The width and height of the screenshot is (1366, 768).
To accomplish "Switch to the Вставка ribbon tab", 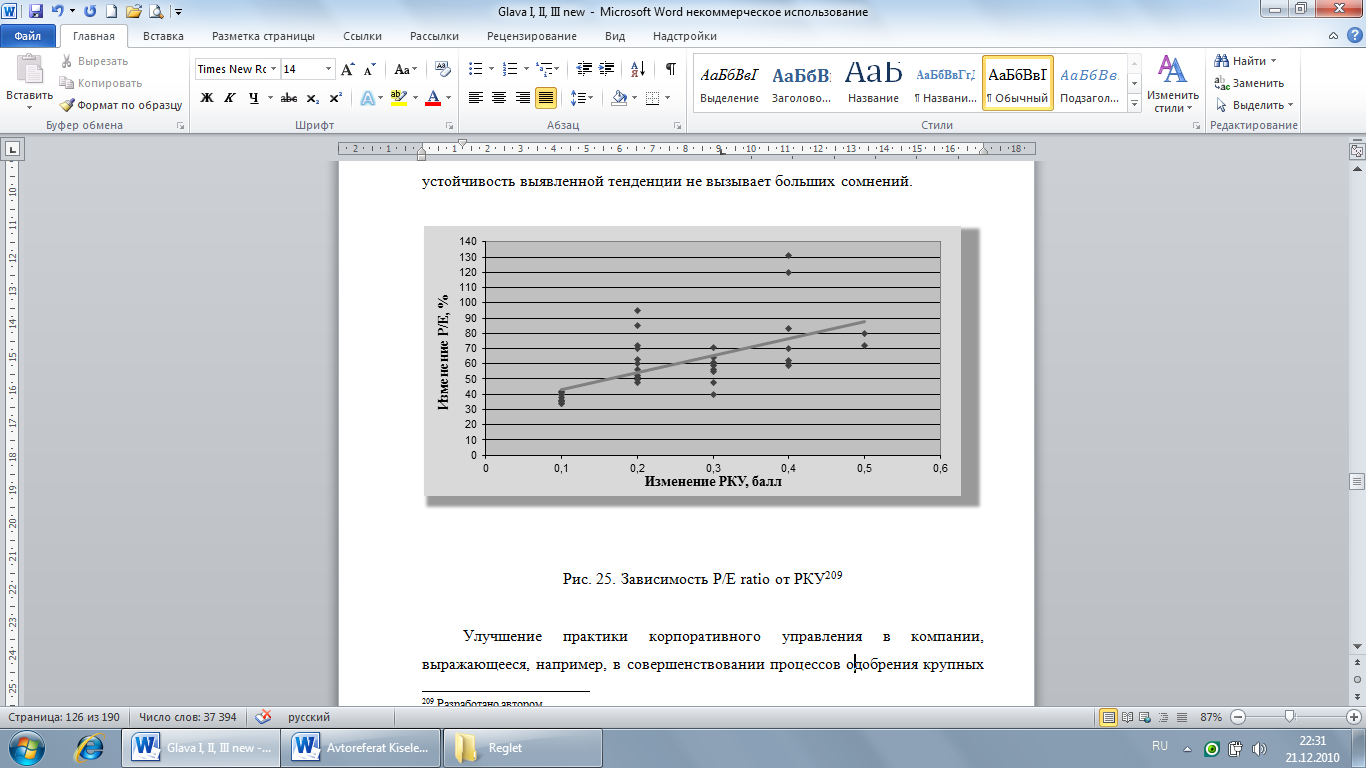I will coord(163,36).
